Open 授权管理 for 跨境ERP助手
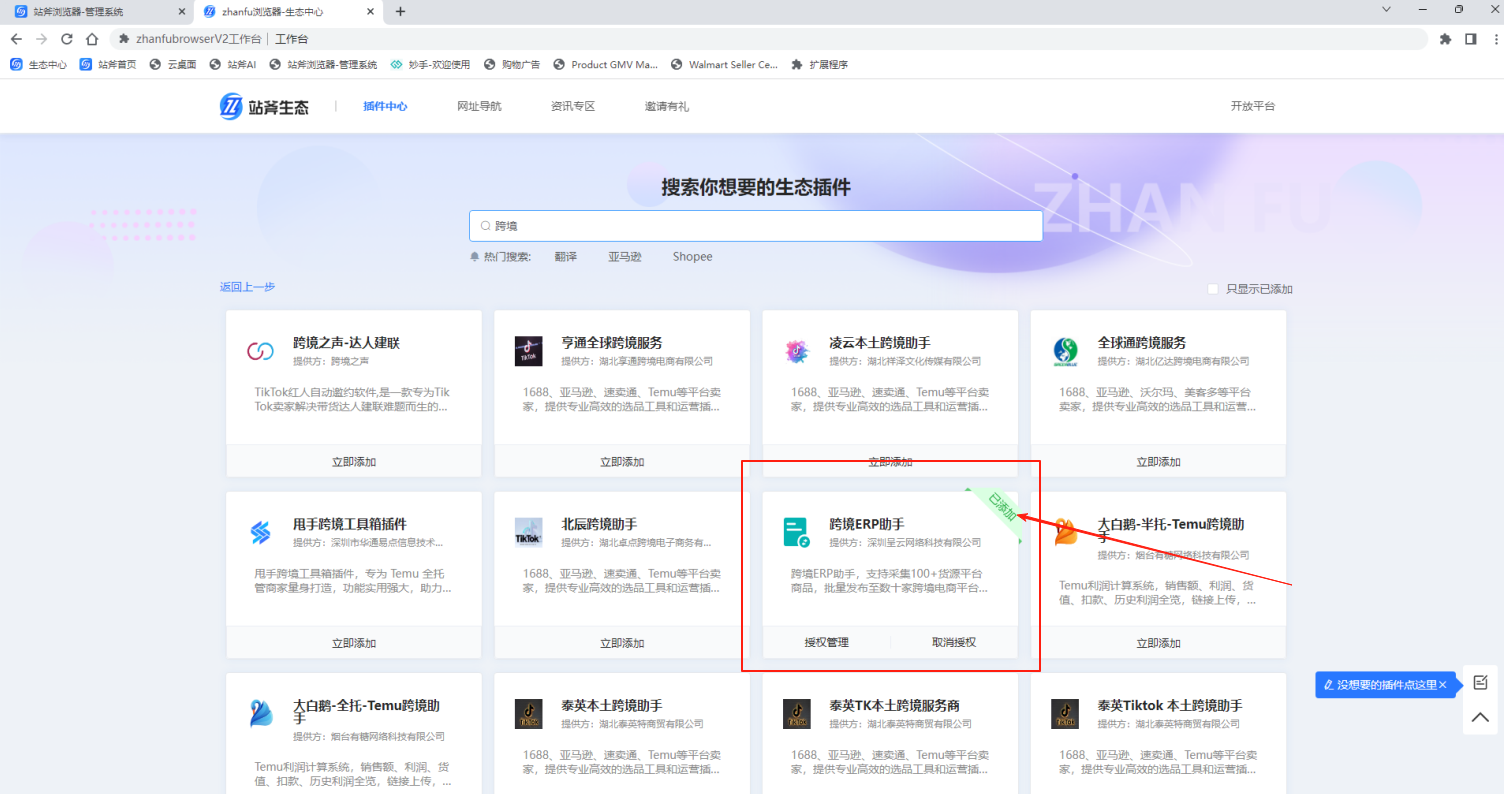1507x794 pixels. click(x=826, y=642)
